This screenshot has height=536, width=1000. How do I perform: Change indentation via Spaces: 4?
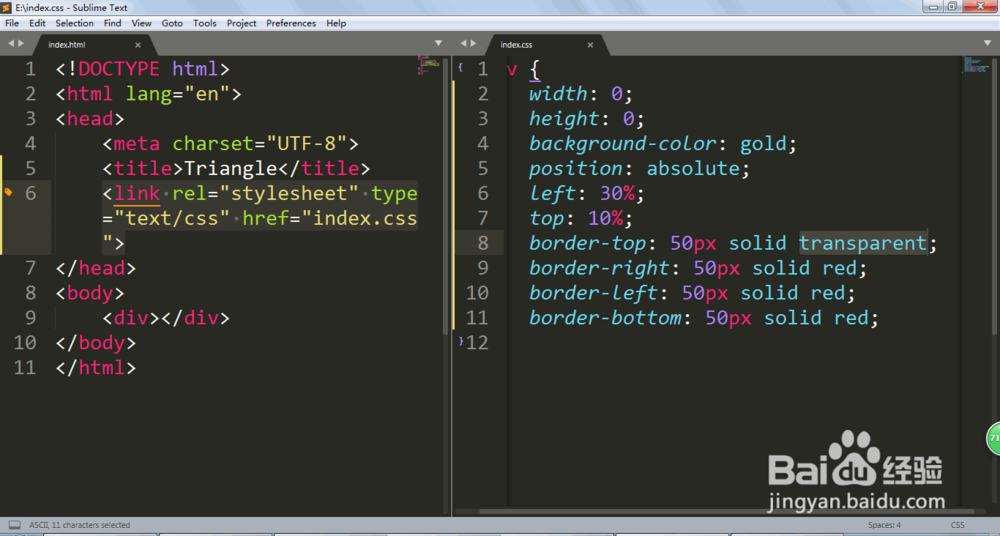click(x=884, y=525)
